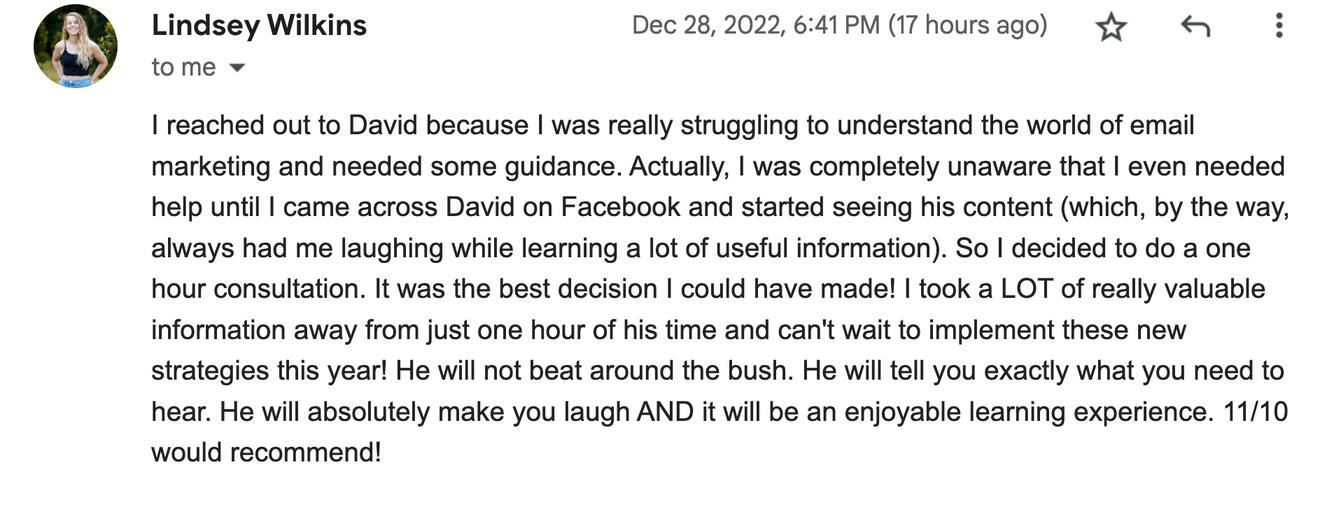Image resolution: width=1320 pixels, height=523 pixels.
Task: Click Lindsey Wilkins' profile picture
Action: pos(75,46)
